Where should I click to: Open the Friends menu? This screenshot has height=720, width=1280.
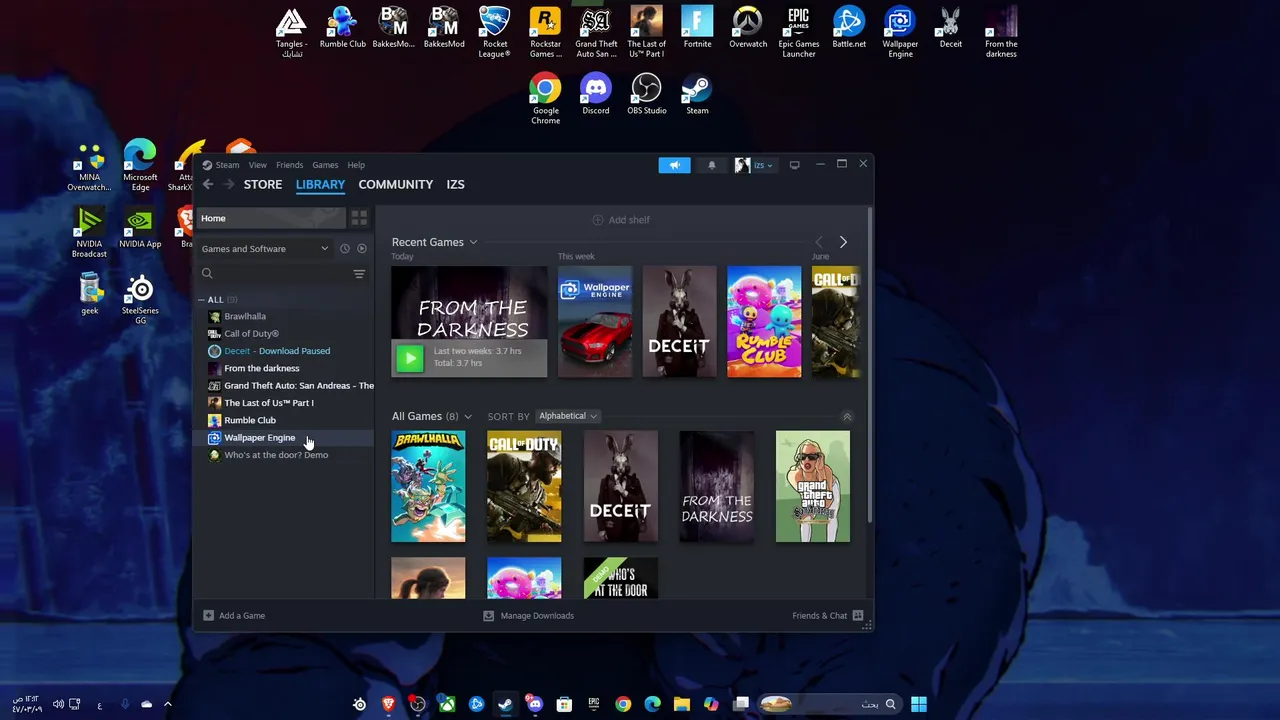click(x=289, y=165)
